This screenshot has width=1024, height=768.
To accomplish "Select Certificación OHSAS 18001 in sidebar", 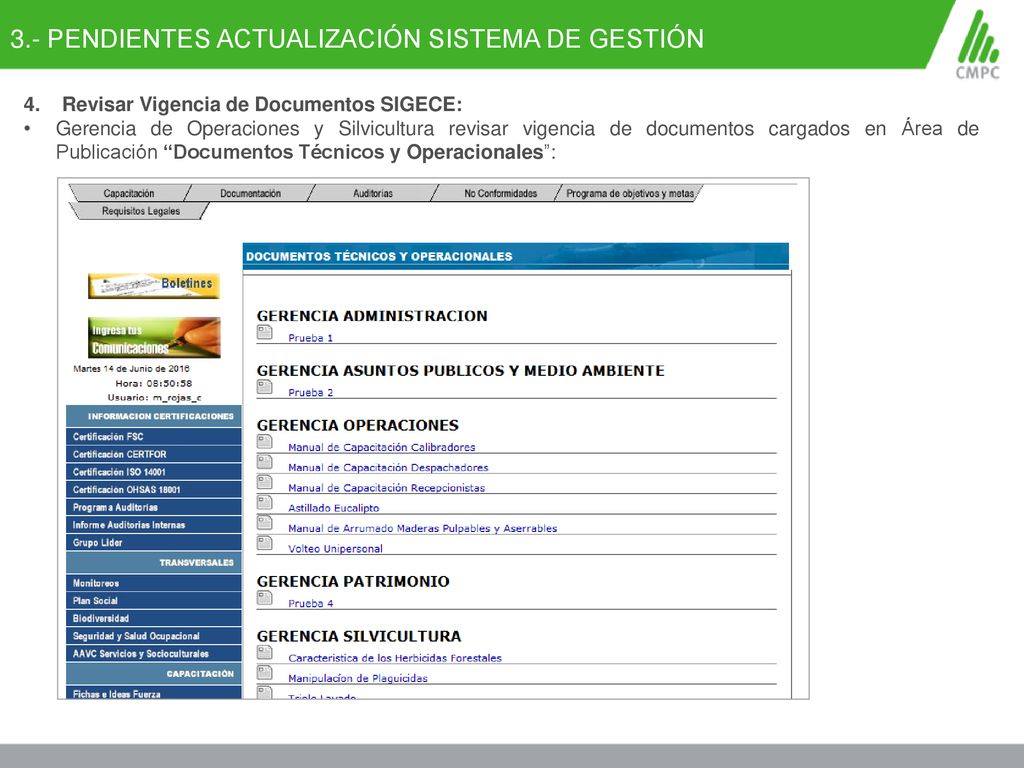I will (153, 489).
